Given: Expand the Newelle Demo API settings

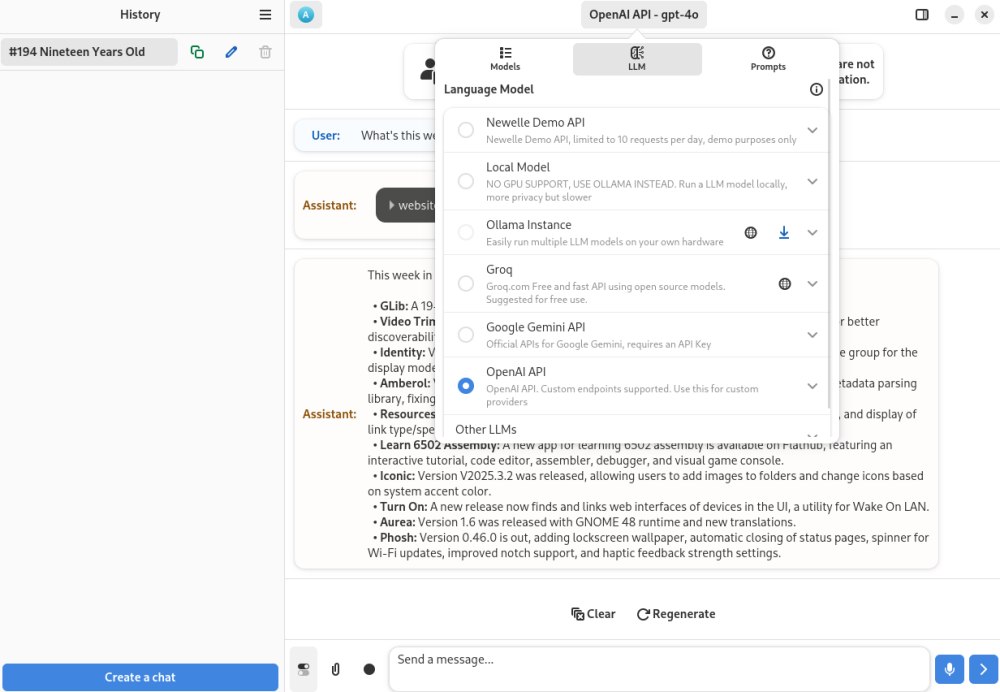Looking at the screenshot, I should tap(812, 130).
